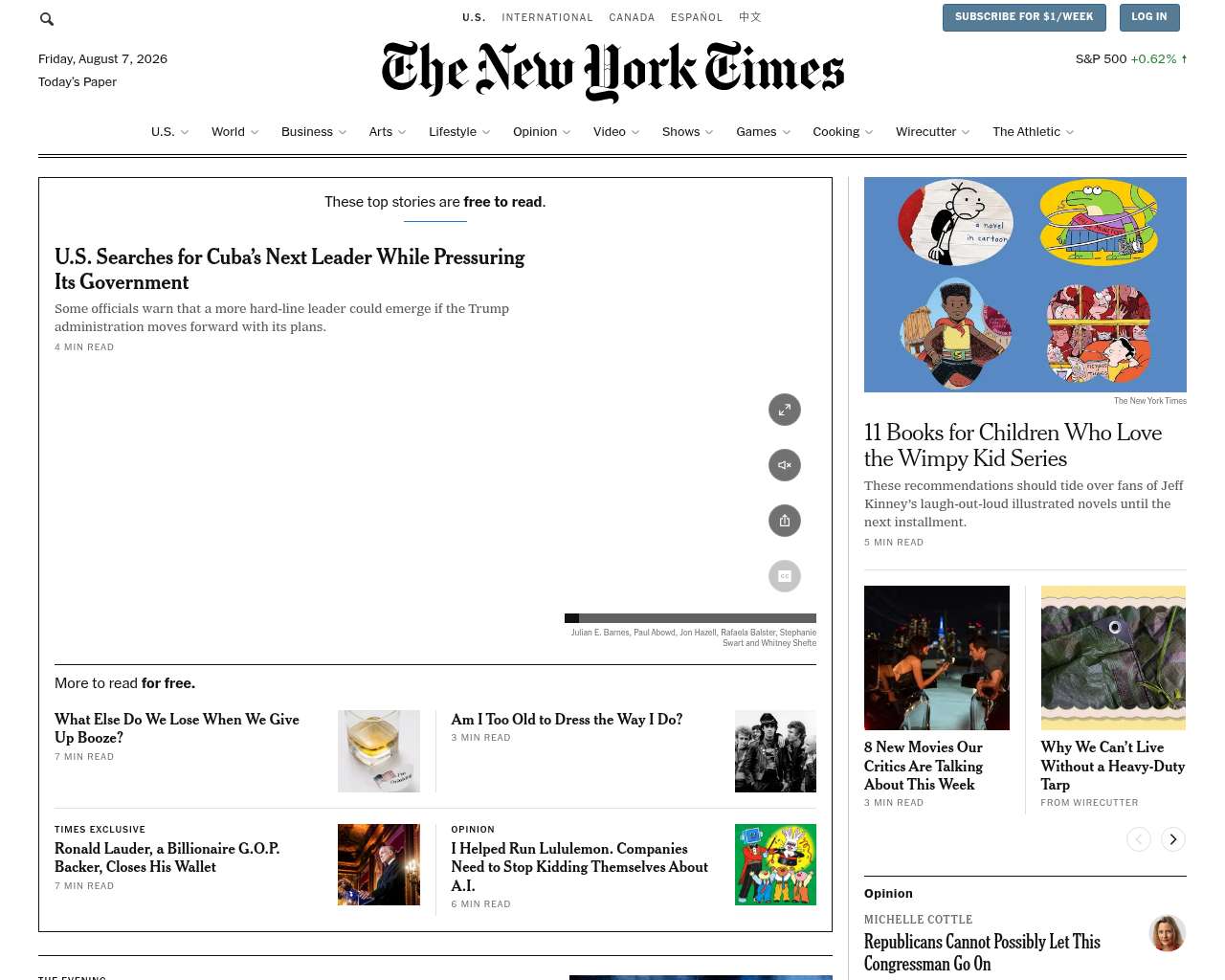Viewport: 1225px width, 980px height.
Task: Expand the video to fullscreen
Action: [785, 410]
